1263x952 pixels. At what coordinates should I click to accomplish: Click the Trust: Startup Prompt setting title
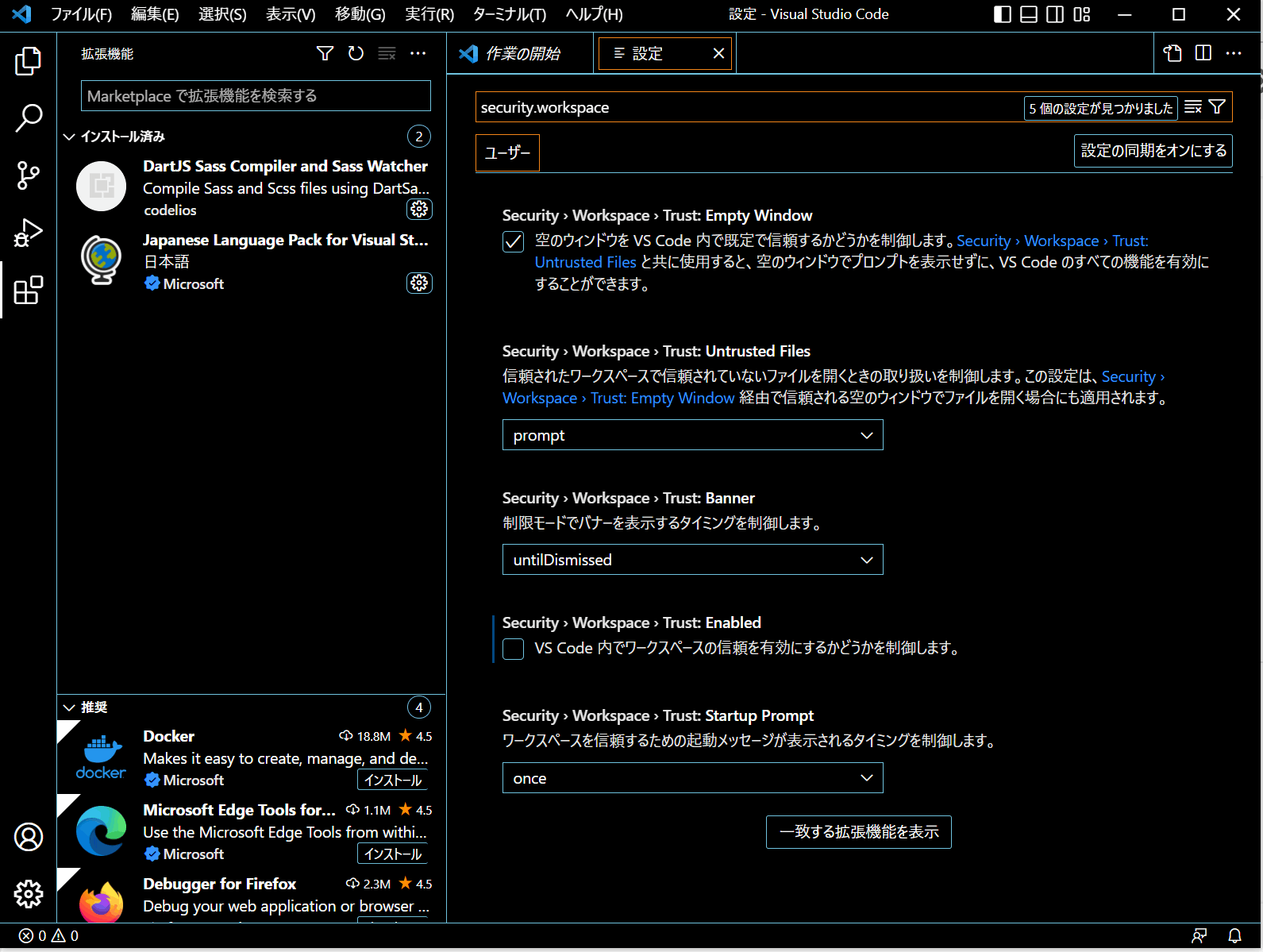coord(658,715)
